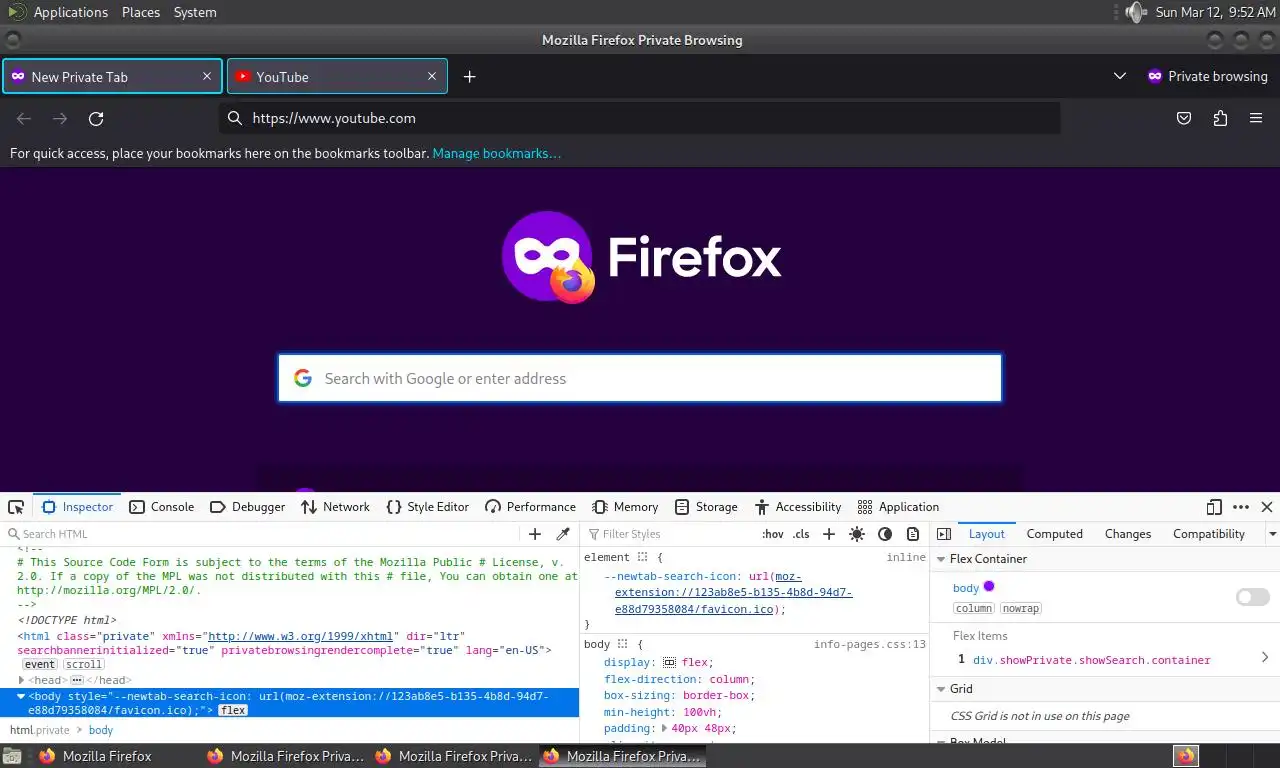Toggle light color scheme simulation (sun icon)
This screenshot has height=768, width=1280.
coord(857,534)
